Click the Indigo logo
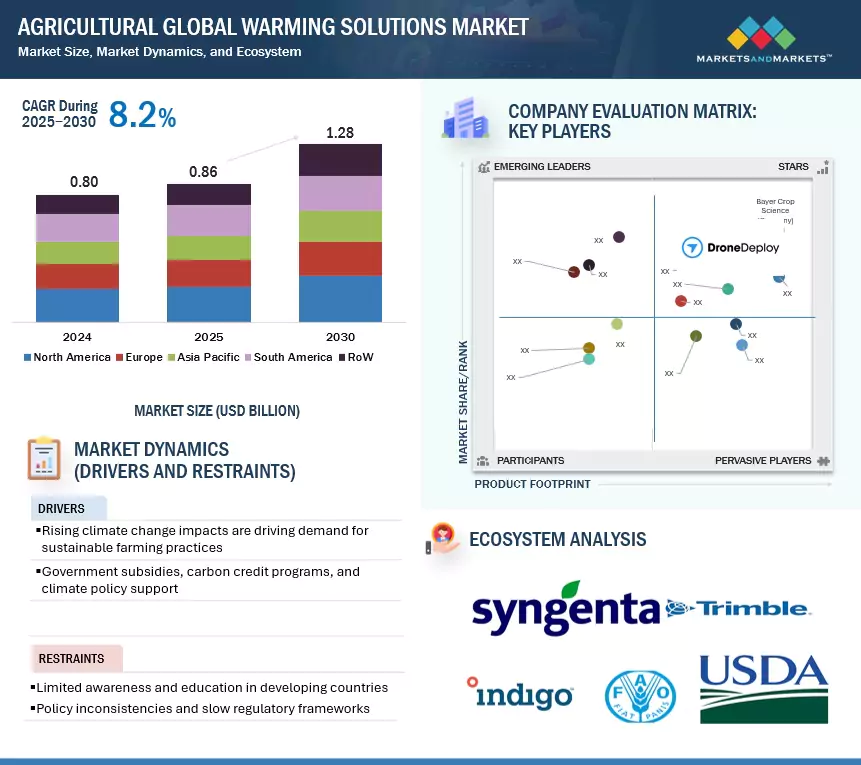The width and height of the screenshot is (861, 765). [x=520, y=694]
